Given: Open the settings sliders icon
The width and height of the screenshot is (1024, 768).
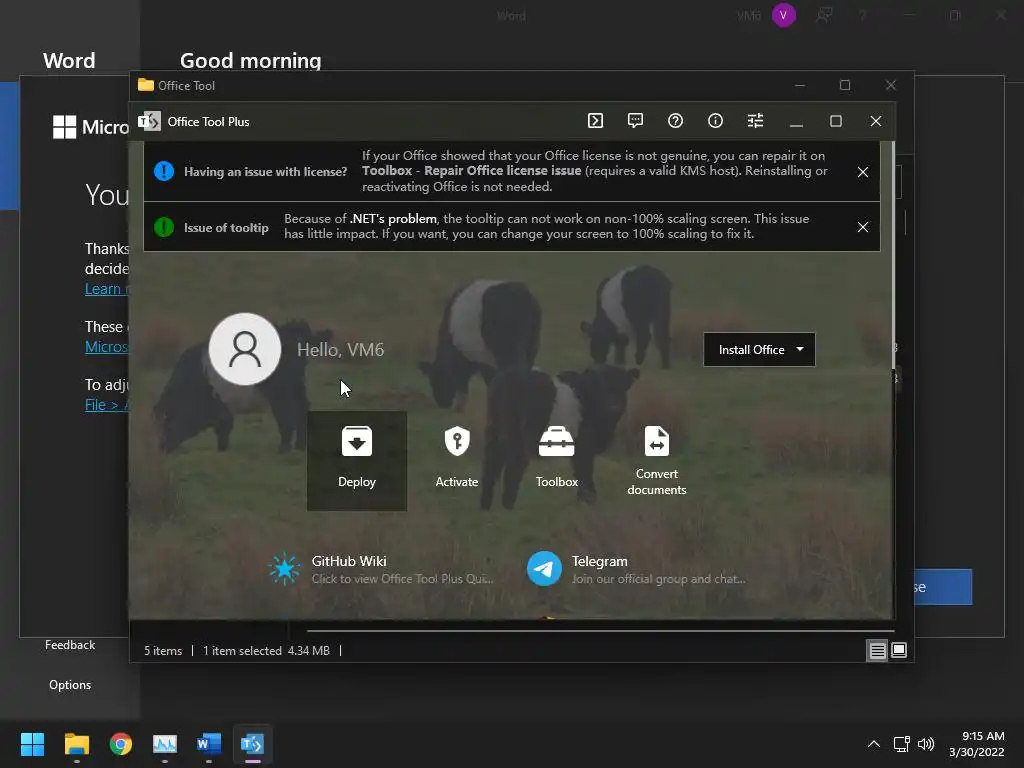Looking at the screenshot, I should point(755,121).
